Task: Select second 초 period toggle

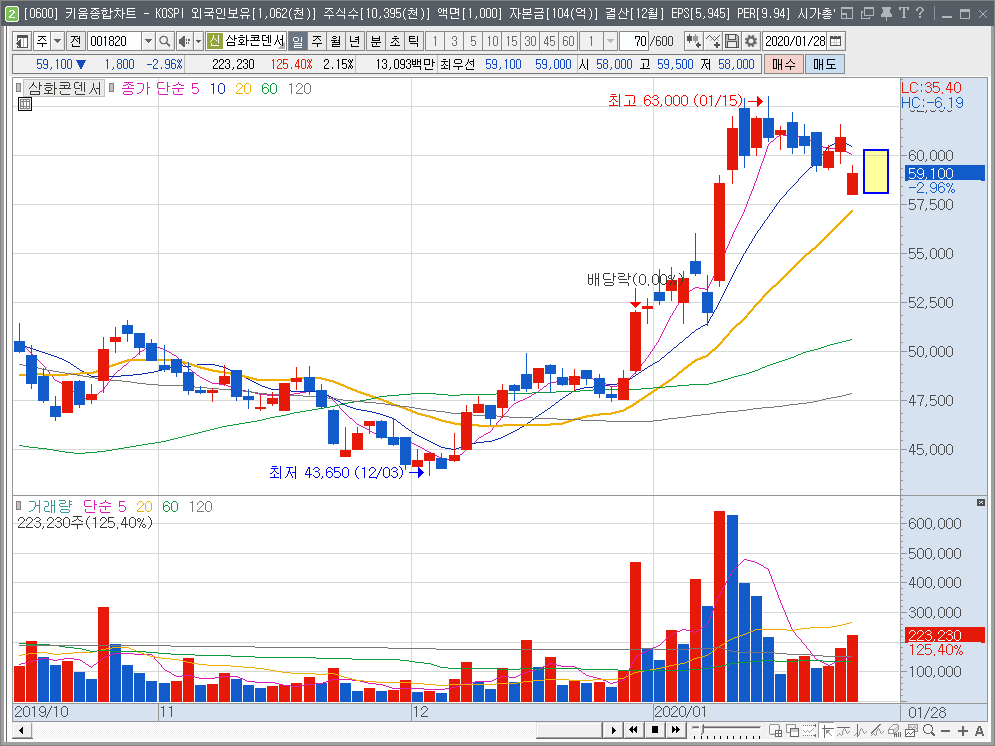Action: [395, 41]
